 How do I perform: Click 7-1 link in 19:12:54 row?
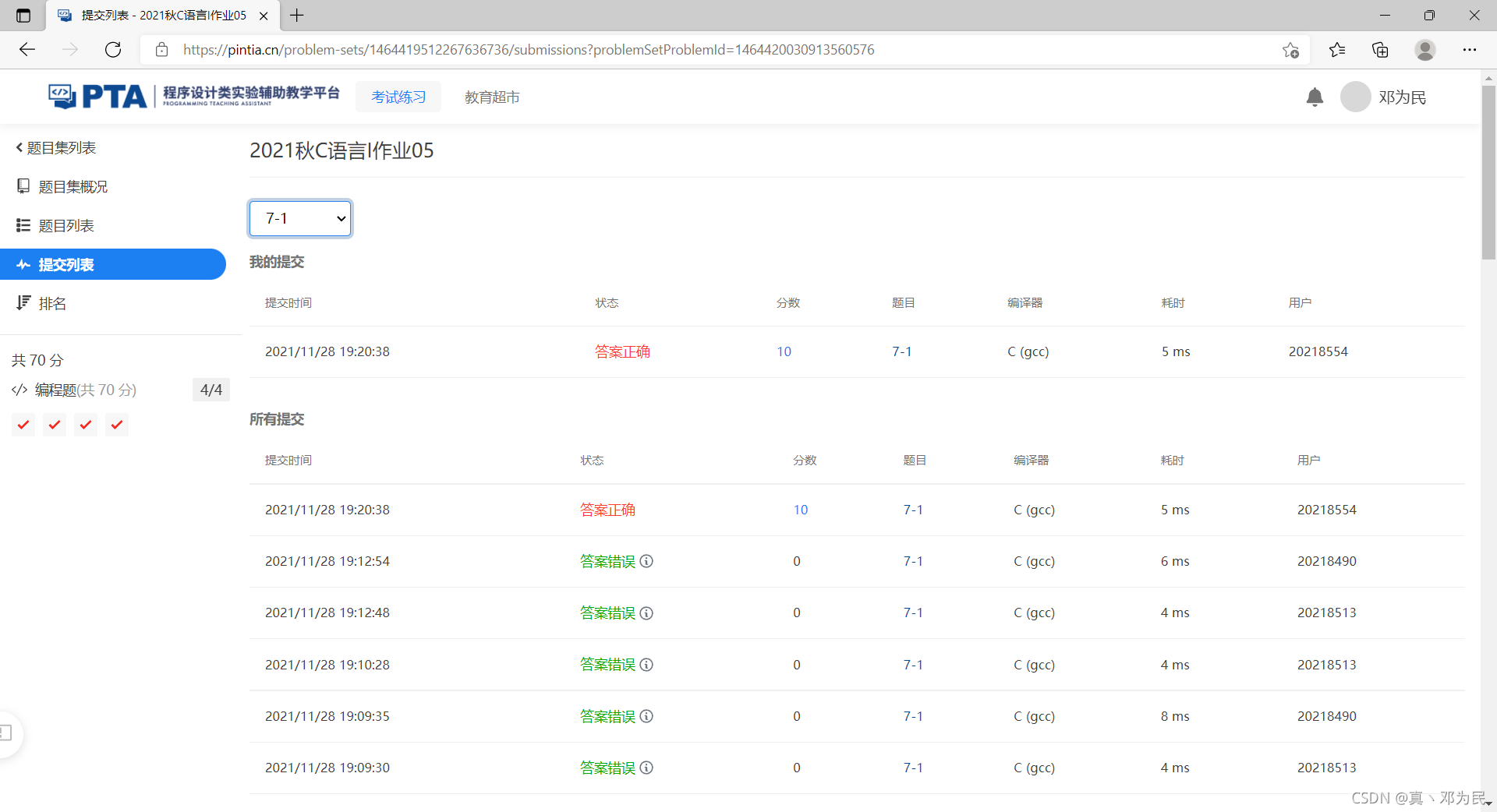pos(913,561)
